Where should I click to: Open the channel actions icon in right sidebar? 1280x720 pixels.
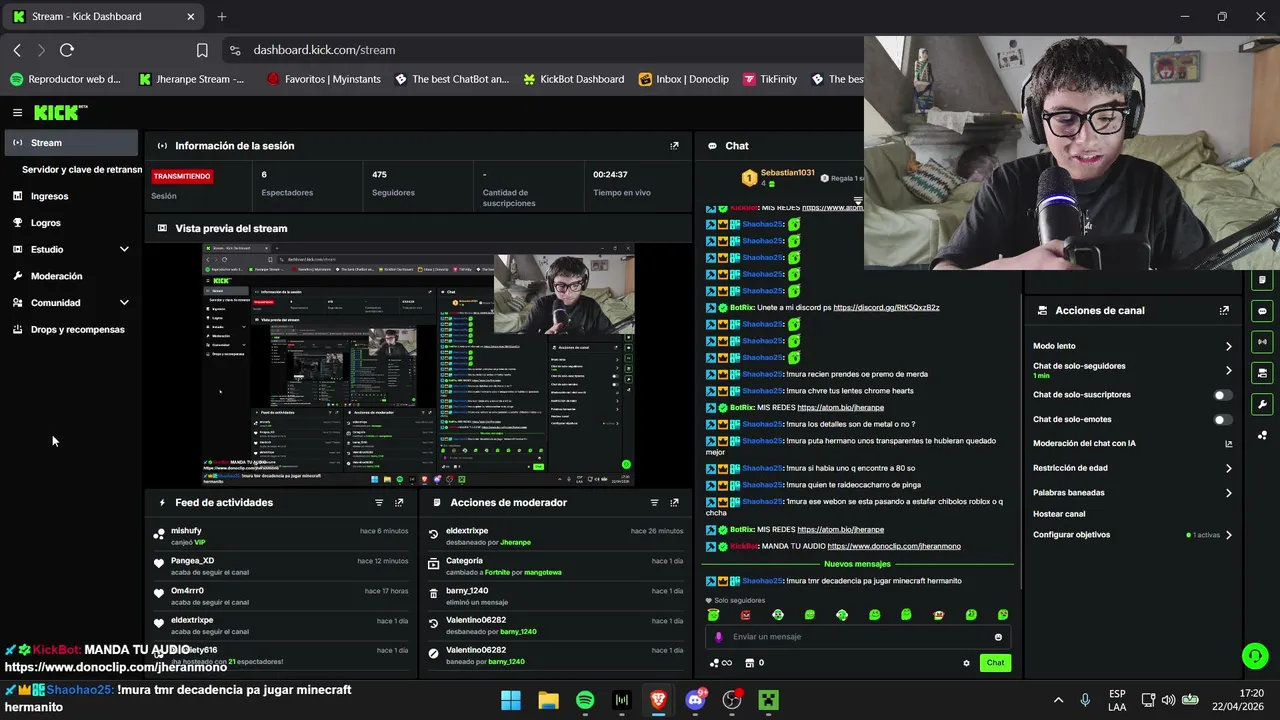(1262, 373)
